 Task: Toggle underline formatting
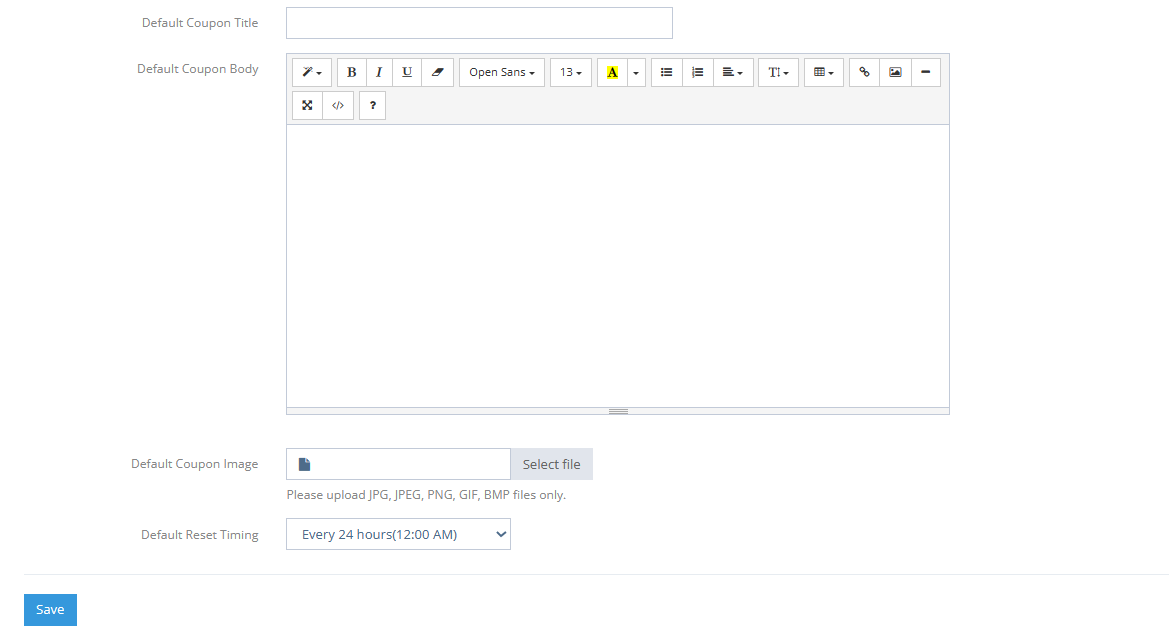click(x=407, y=72)
